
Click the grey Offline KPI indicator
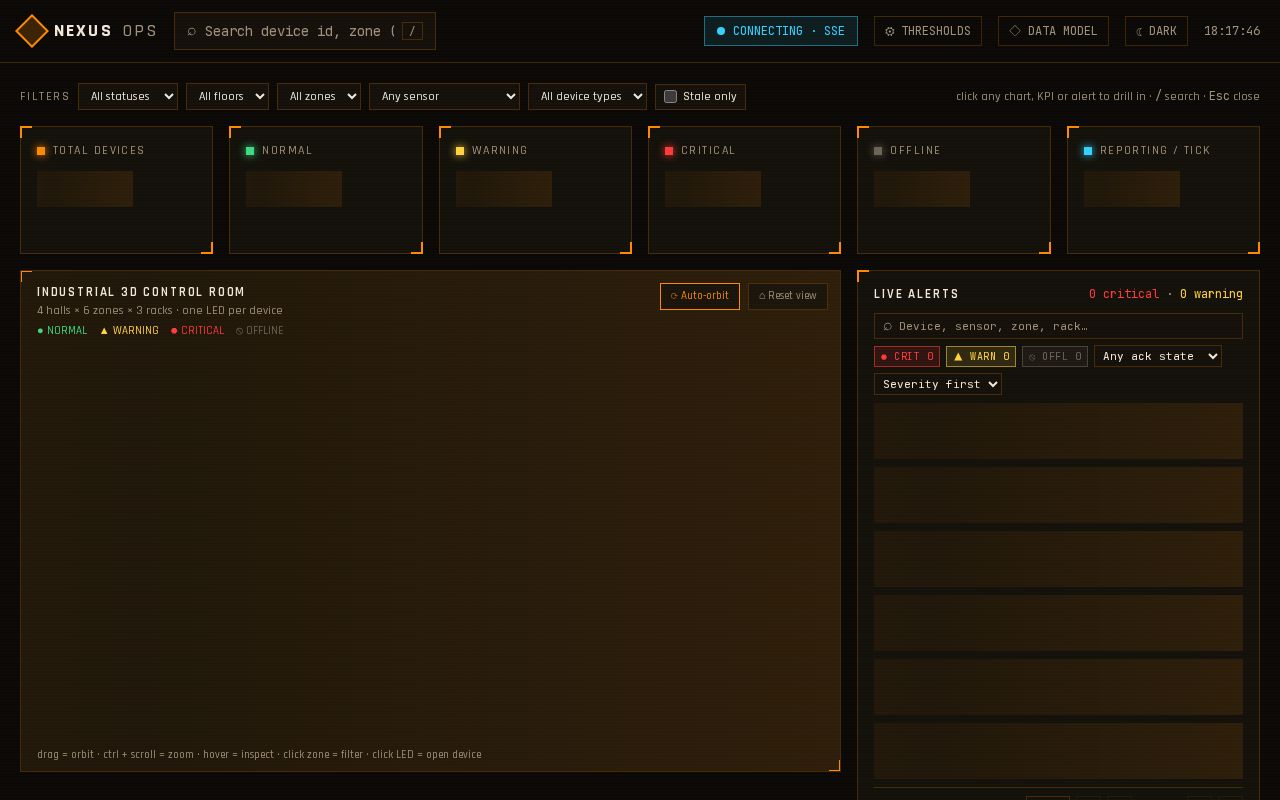(x=878, y=151)
